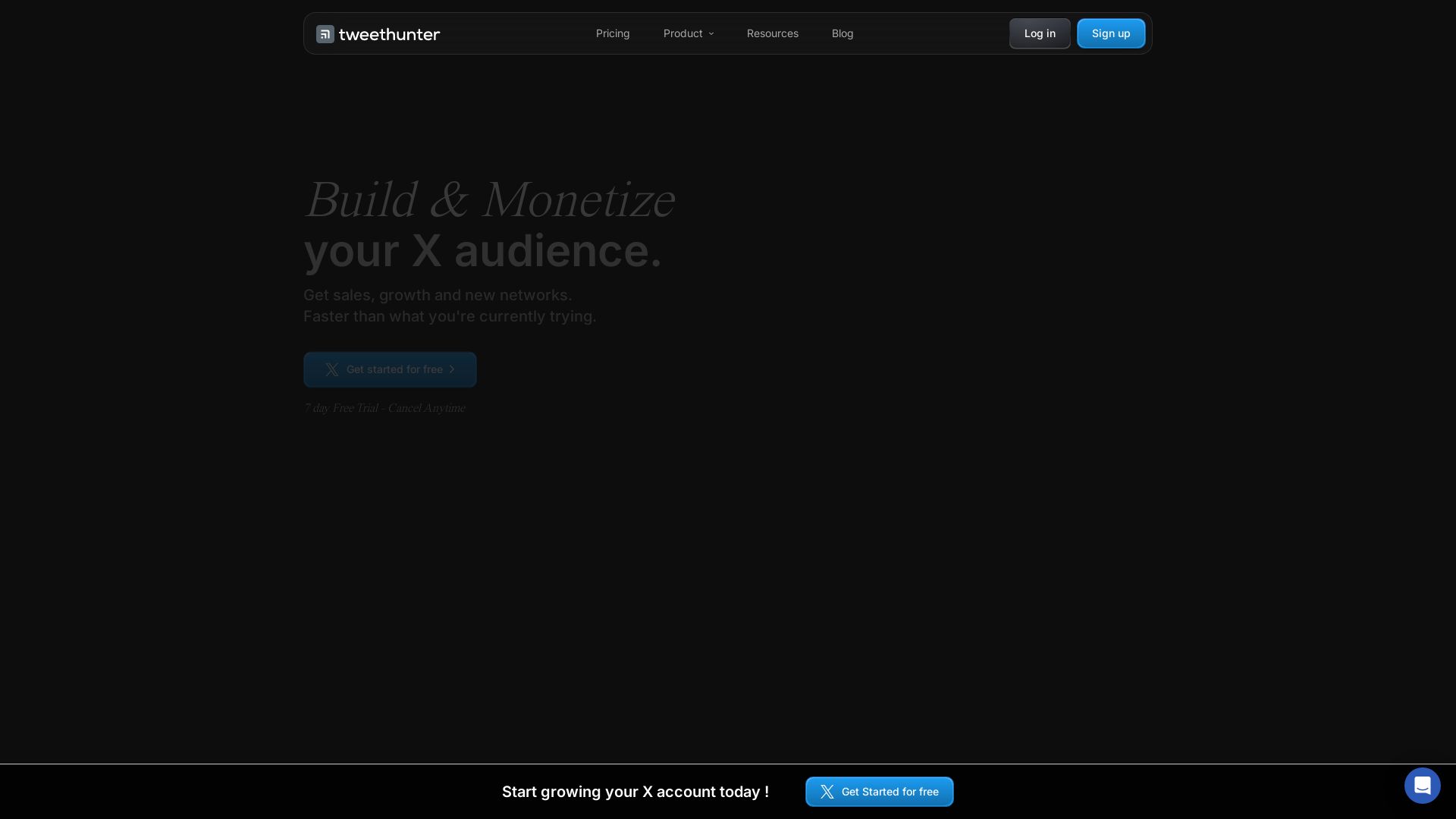Click the 'your X audience.' headline
The image size is (1456, 819).
click(482, 251)
